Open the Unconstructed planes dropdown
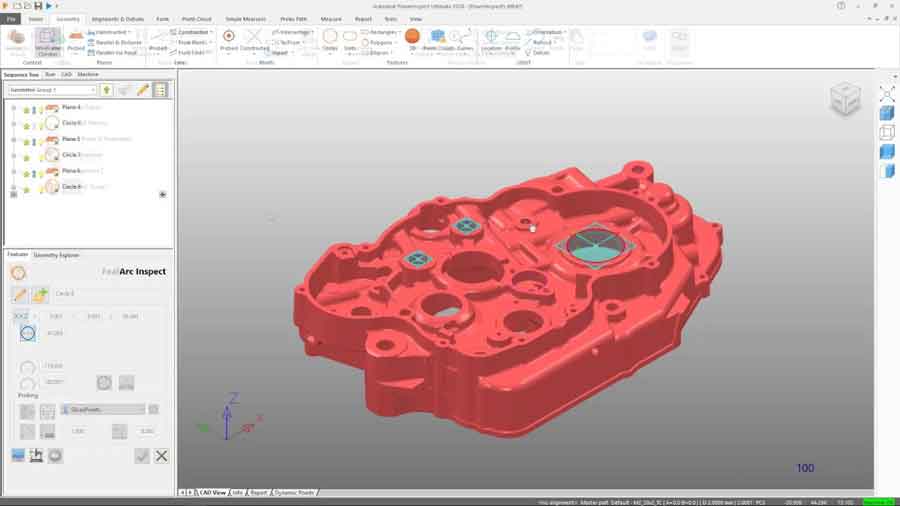The width and height of the screenshot is (900, 506). pos(110,32)
